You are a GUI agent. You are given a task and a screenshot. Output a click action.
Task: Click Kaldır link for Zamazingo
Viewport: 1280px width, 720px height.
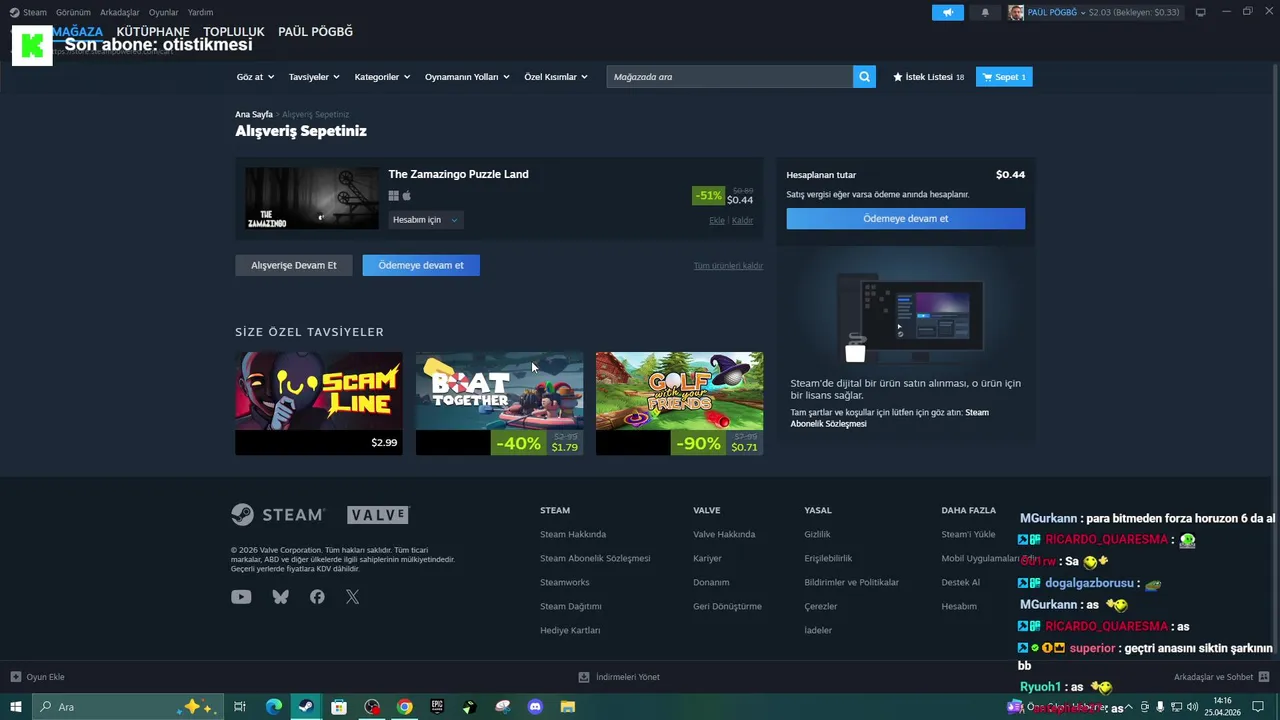tap(742, 220)
